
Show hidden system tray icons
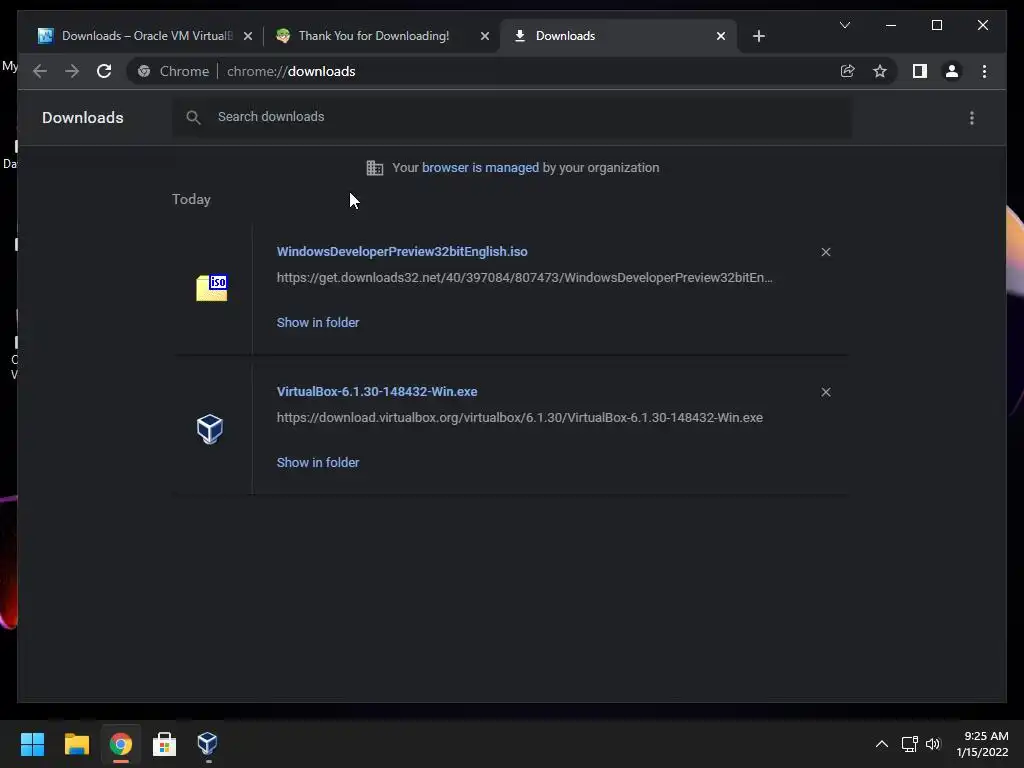881,744
